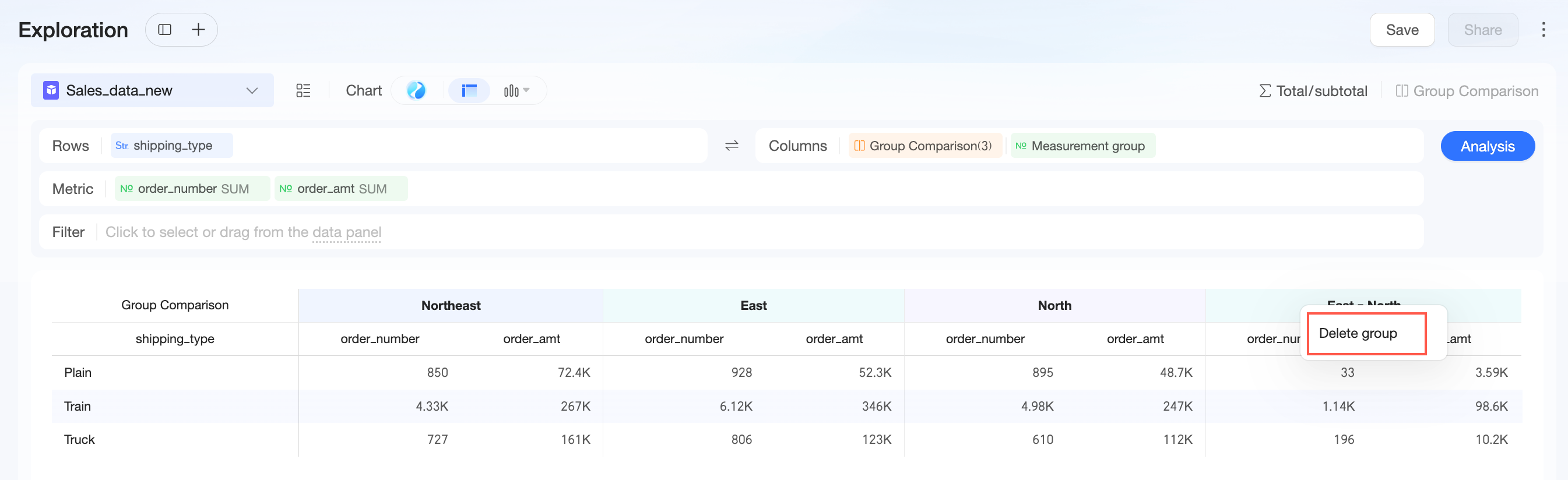The height and width of the screenshot is (480, 1568).
Task: Click the 727 value cell
Action: (x=437, y=439)
